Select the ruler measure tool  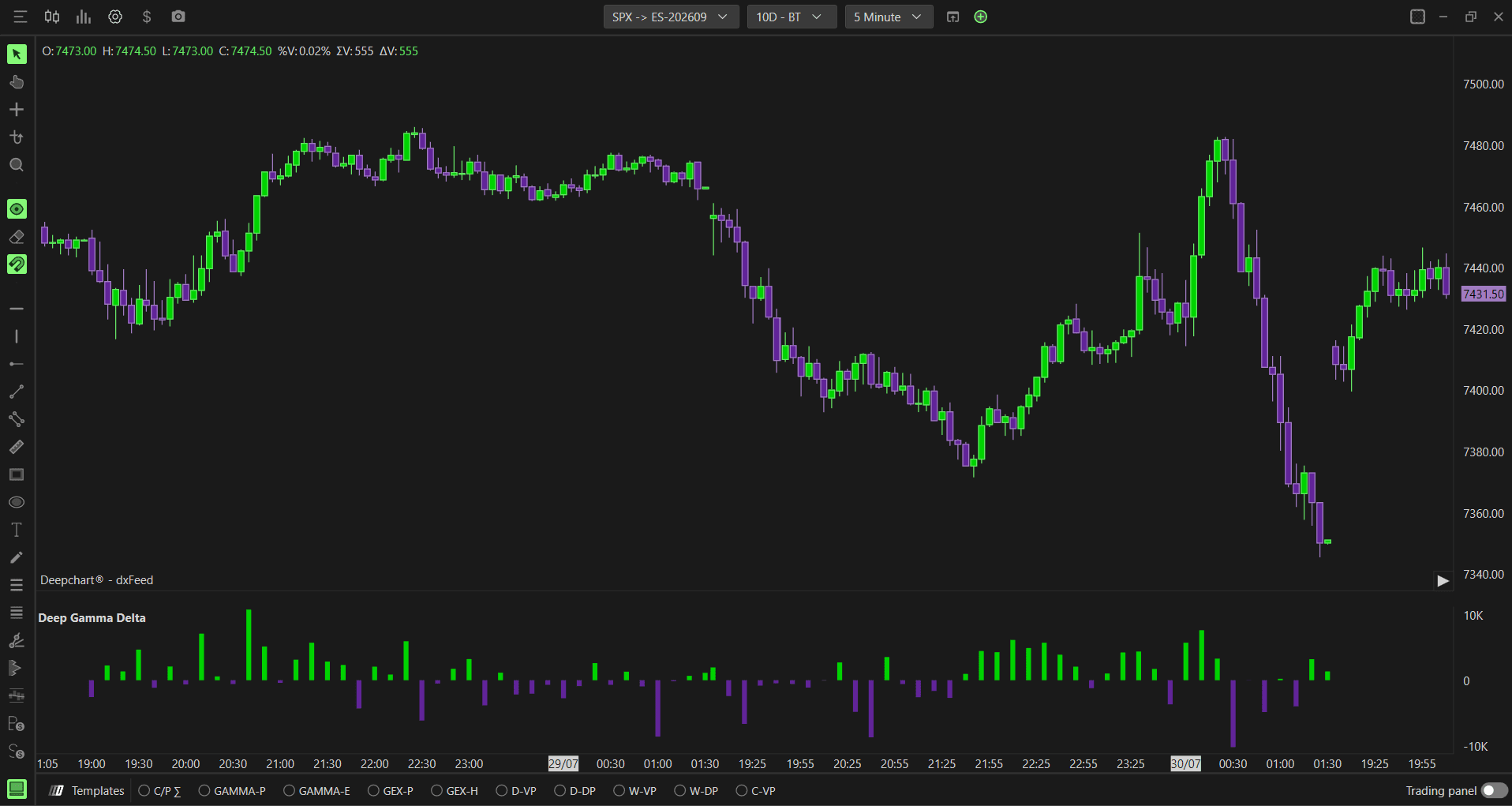coord(17,447)
